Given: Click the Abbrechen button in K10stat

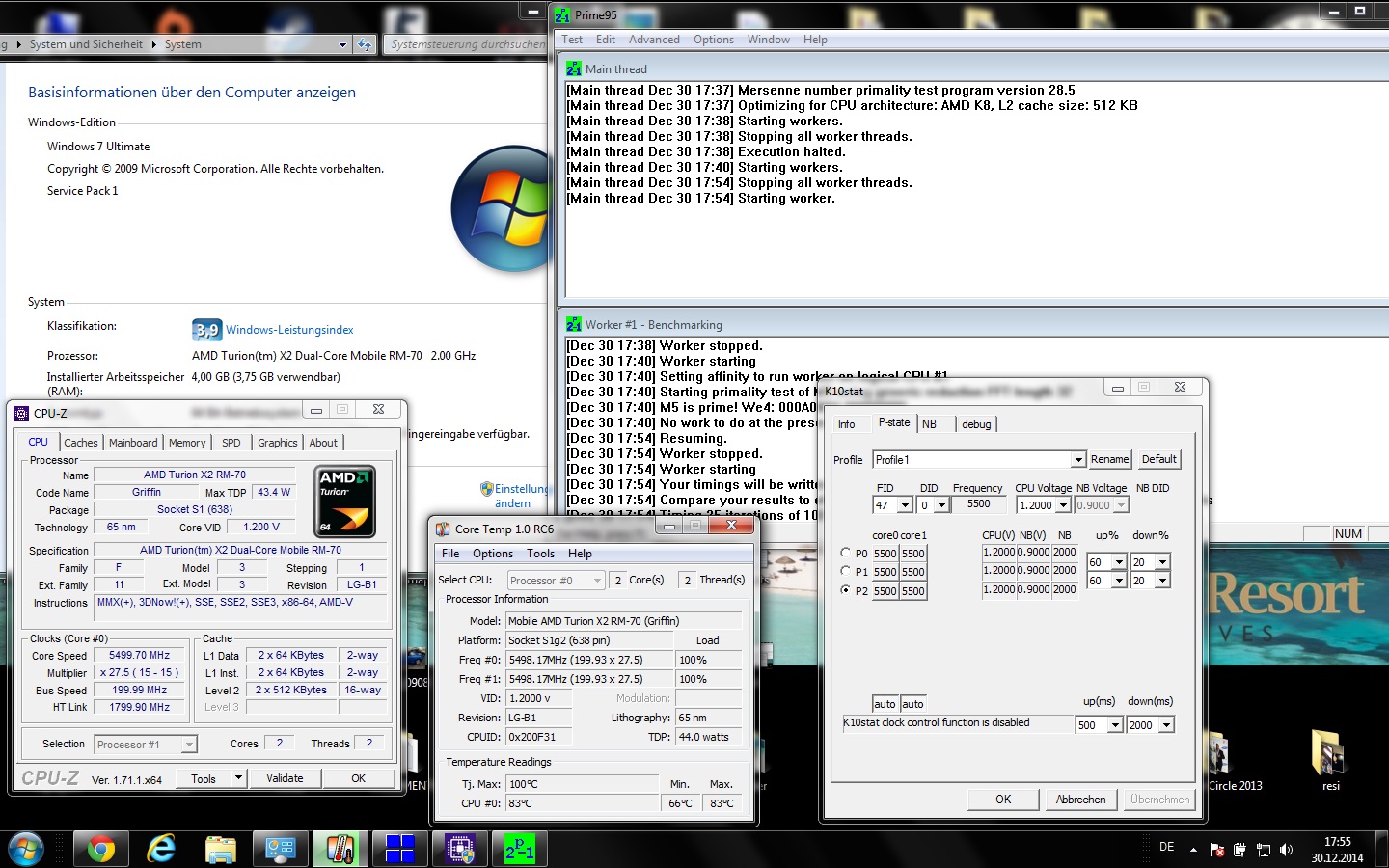Looking at the screenshot, I should coord(1080,800).
